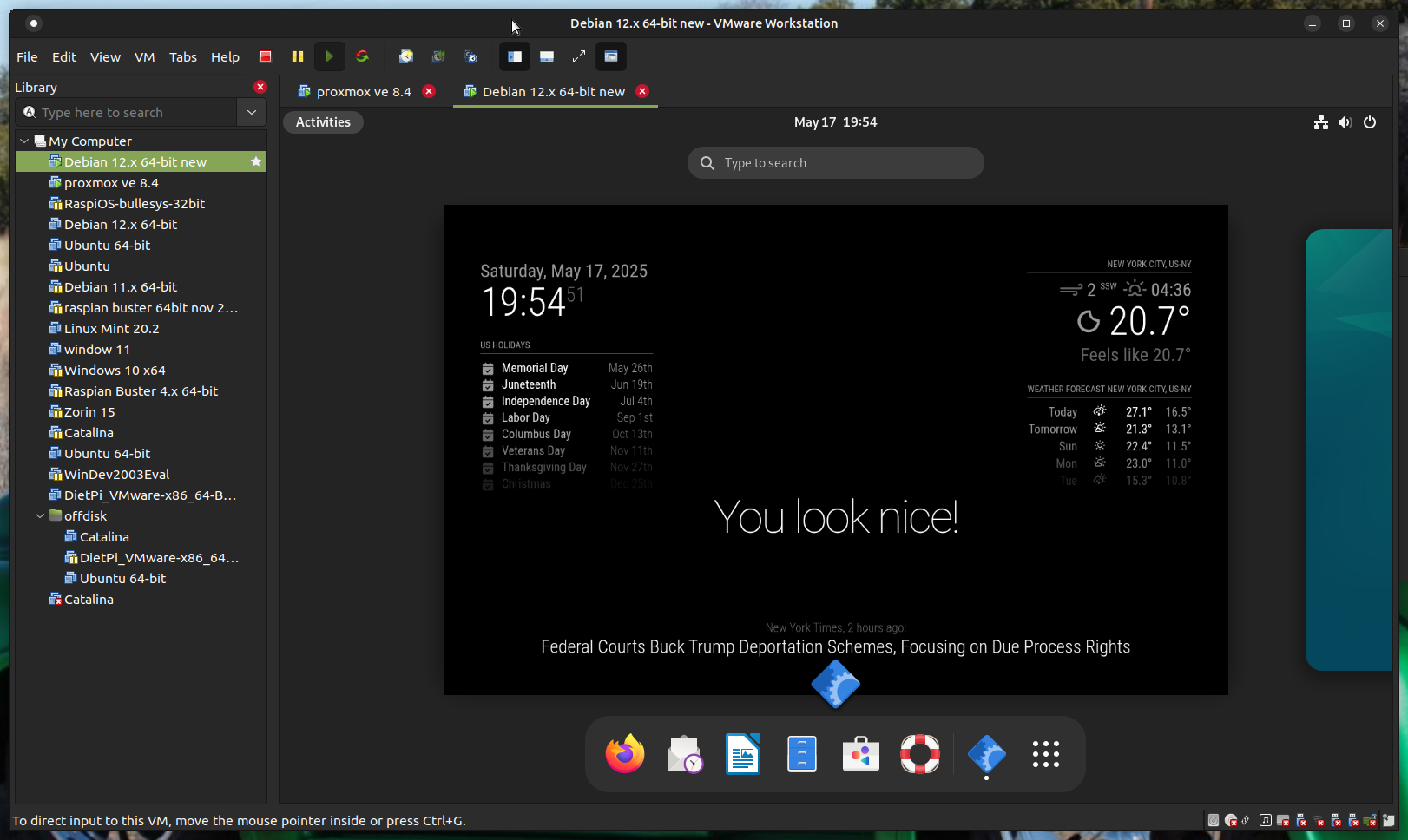This screenshot has width=1408, height=840.
Task: Open the snapshot manager
Action: 470,56
